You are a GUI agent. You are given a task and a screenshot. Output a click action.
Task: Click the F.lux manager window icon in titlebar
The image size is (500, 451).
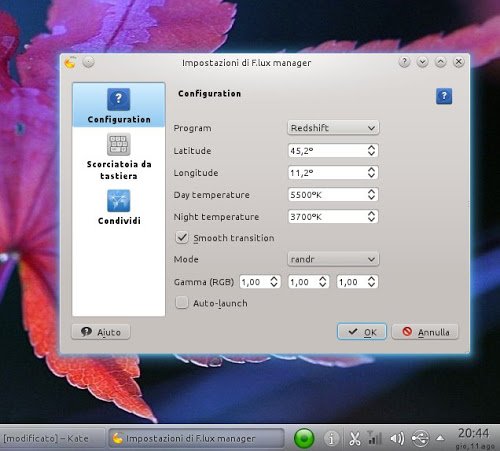(x=70, y=62)
